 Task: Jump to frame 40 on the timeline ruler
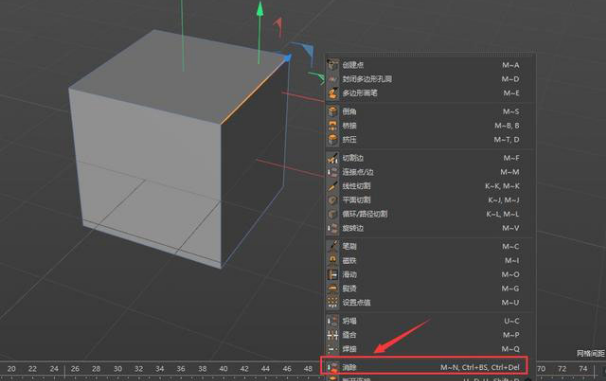[x=223, y=369]
